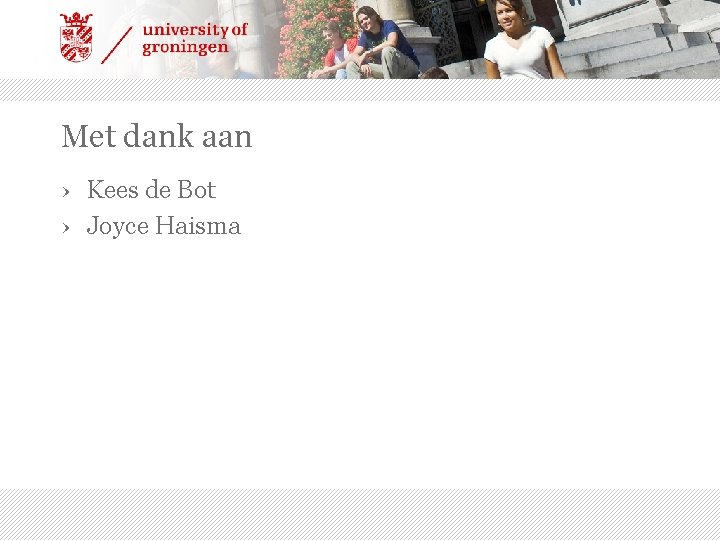Click the man in blue shirt in photo
The height and width of the screenshot is (540, 720).
(x=382, y=45)
